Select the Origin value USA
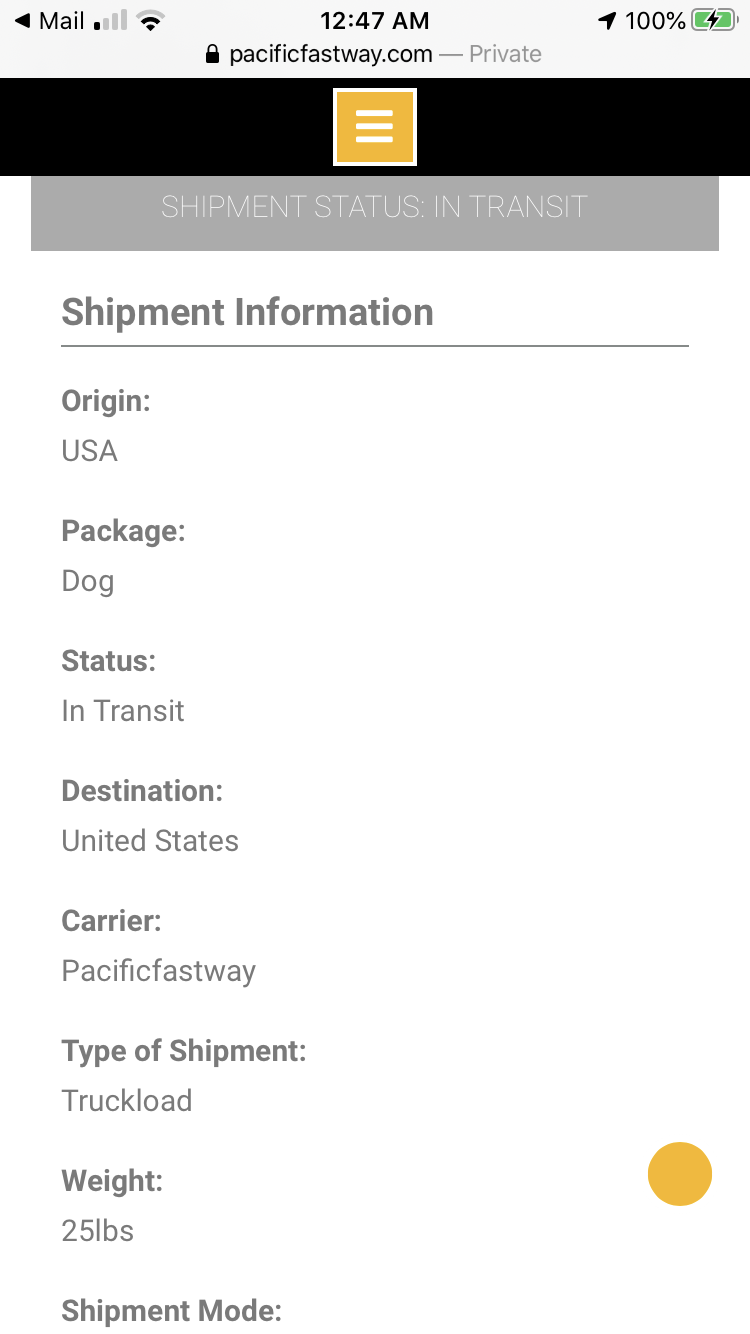The height and width of the screenshot is (1334, 750). [90, 451]
